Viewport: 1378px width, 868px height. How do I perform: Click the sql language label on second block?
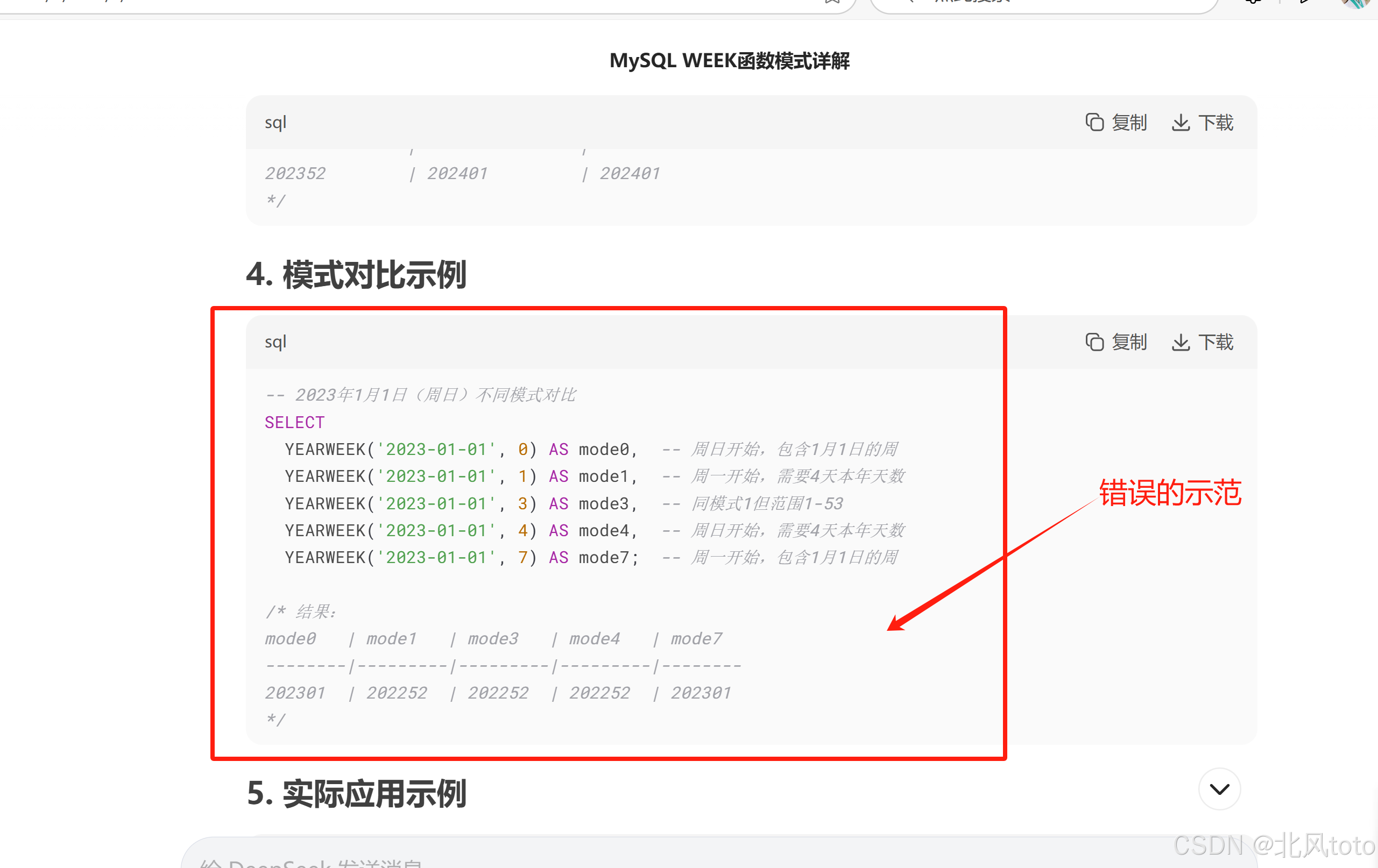point(275,341)
